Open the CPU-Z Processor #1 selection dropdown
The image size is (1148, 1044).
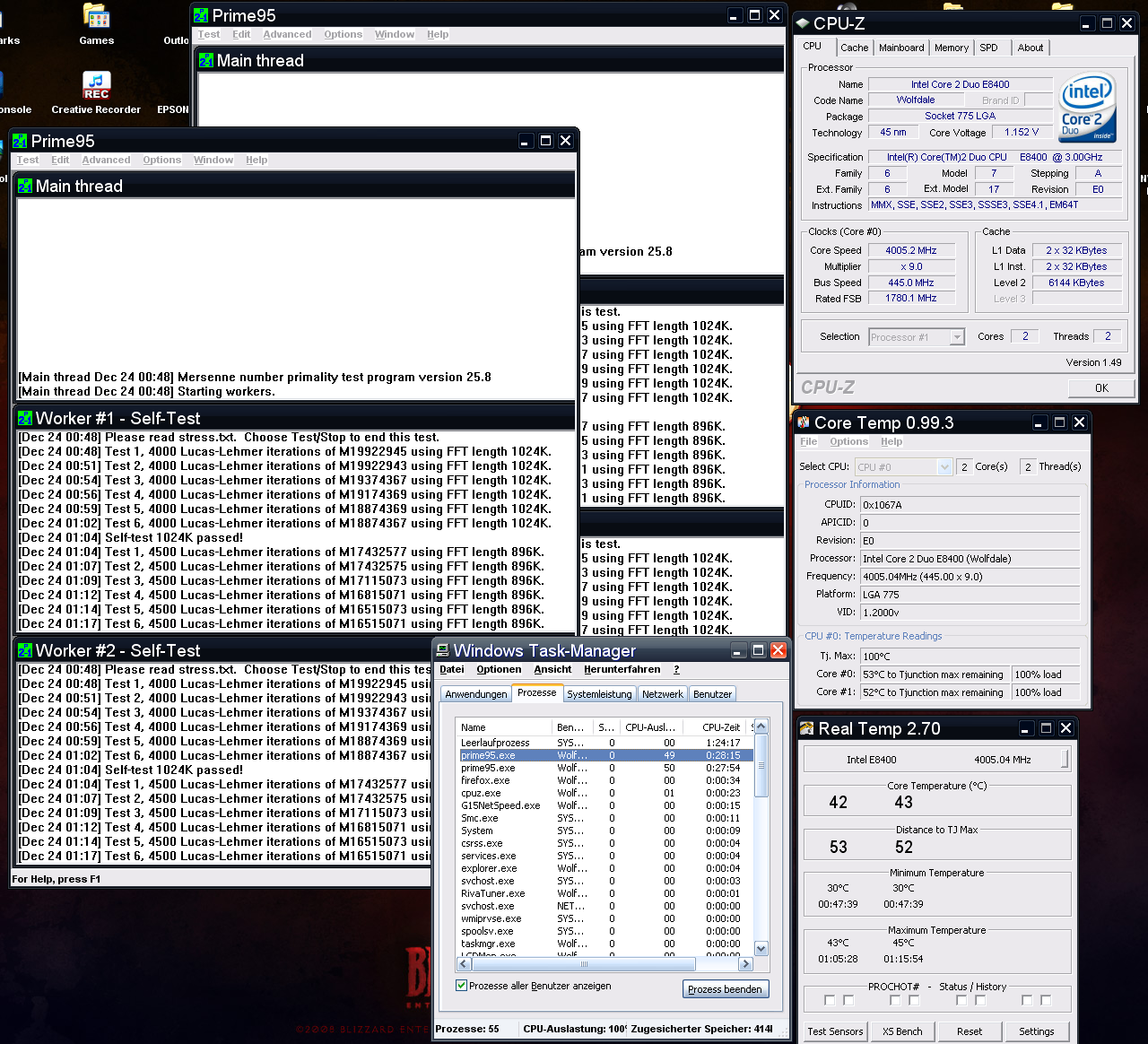957,337
